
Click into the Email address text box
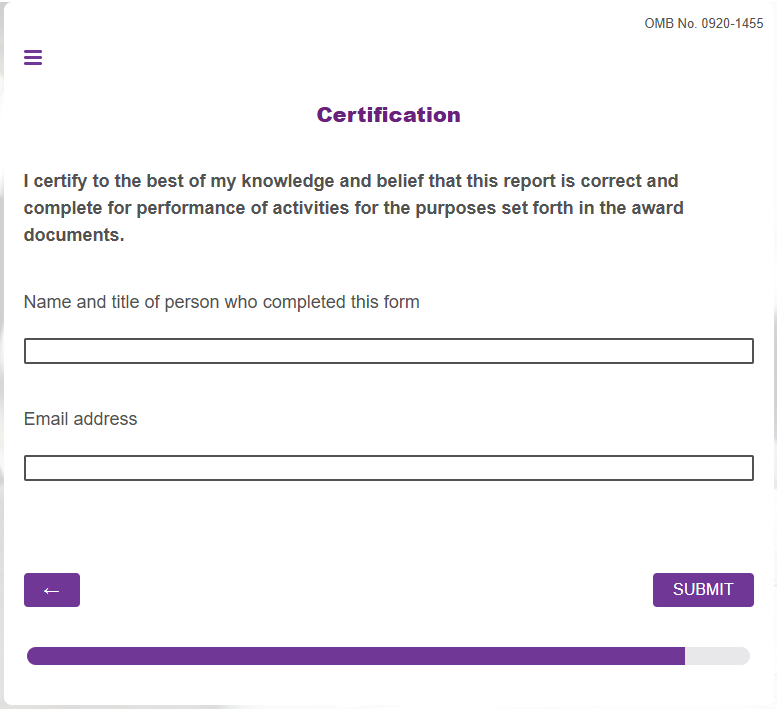tap(388, 468)
